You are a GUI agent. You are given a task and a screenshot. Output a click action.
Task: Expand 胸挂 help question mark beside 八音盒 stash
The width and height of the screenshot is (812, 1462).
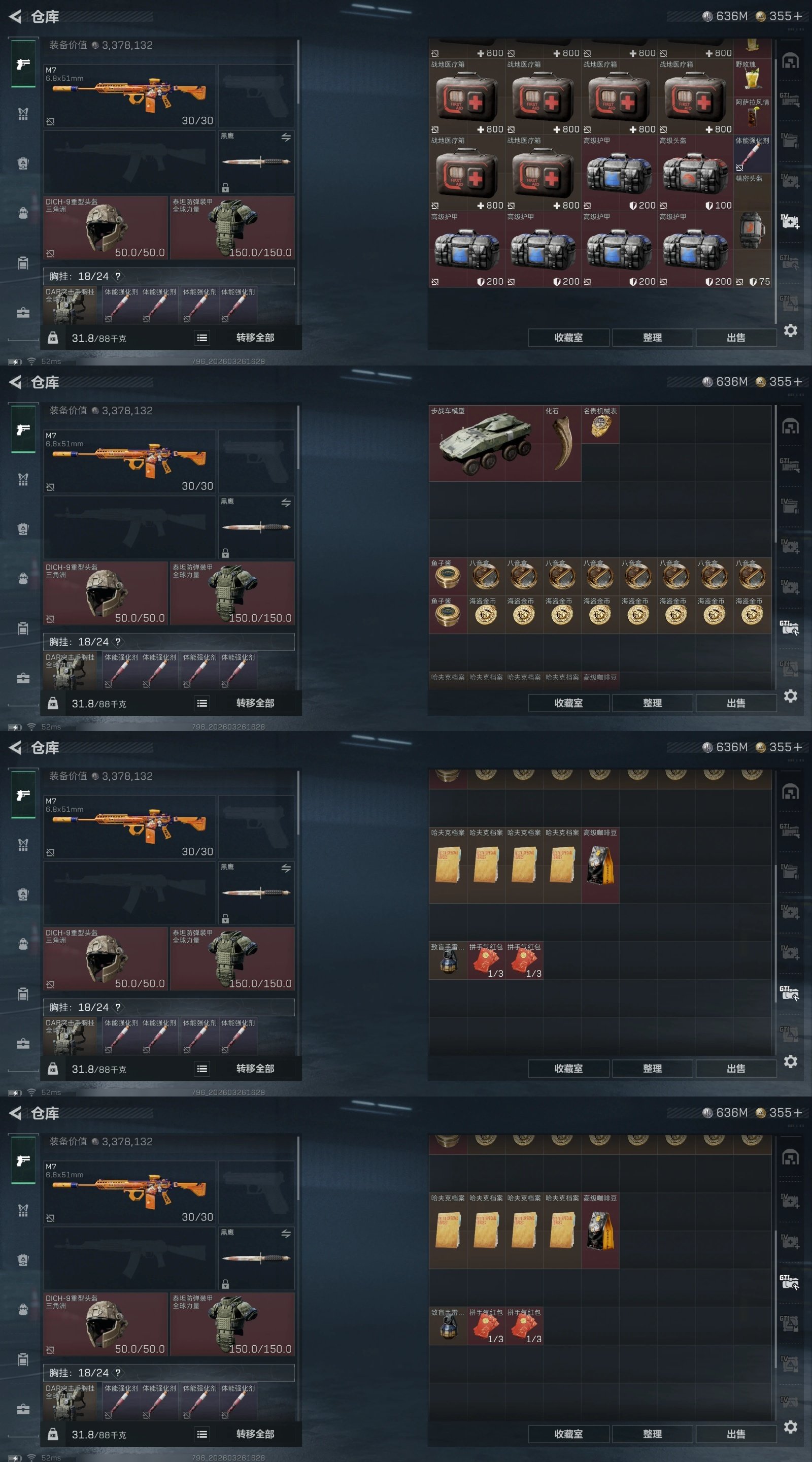117,642
